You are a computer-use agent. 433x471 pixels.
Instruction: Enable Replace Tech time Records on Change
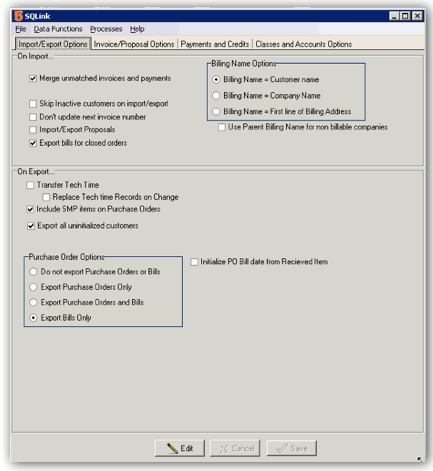(x=46, y=197)
